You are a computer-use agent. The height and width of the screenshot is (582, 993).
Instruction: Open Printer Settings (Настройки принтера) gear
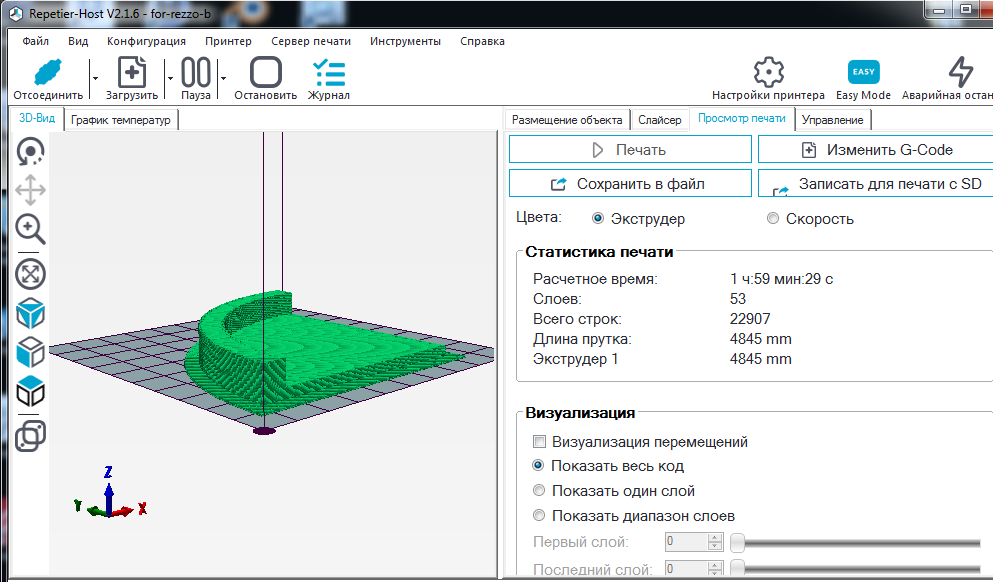[768, 72]
